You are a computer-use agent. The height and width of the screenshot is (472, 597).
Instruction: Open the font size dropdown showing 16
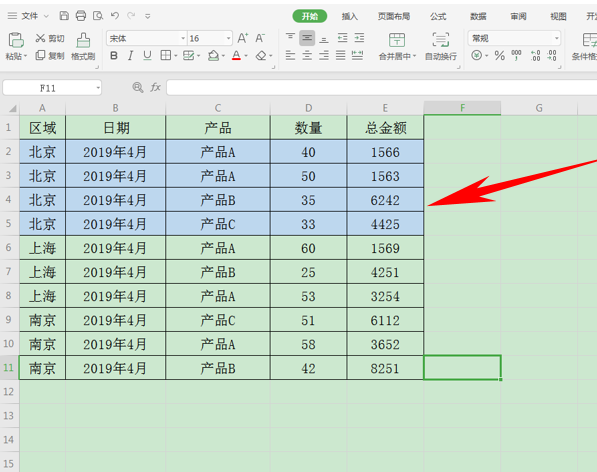(228, 38)
